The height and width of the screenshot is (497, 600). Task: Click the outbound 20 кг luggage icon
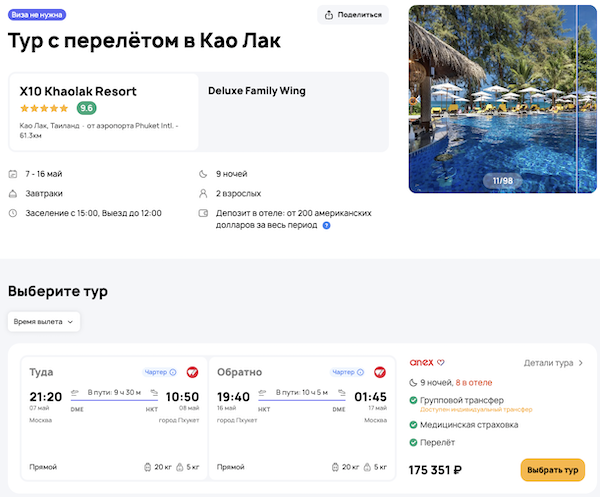(147, 467)
